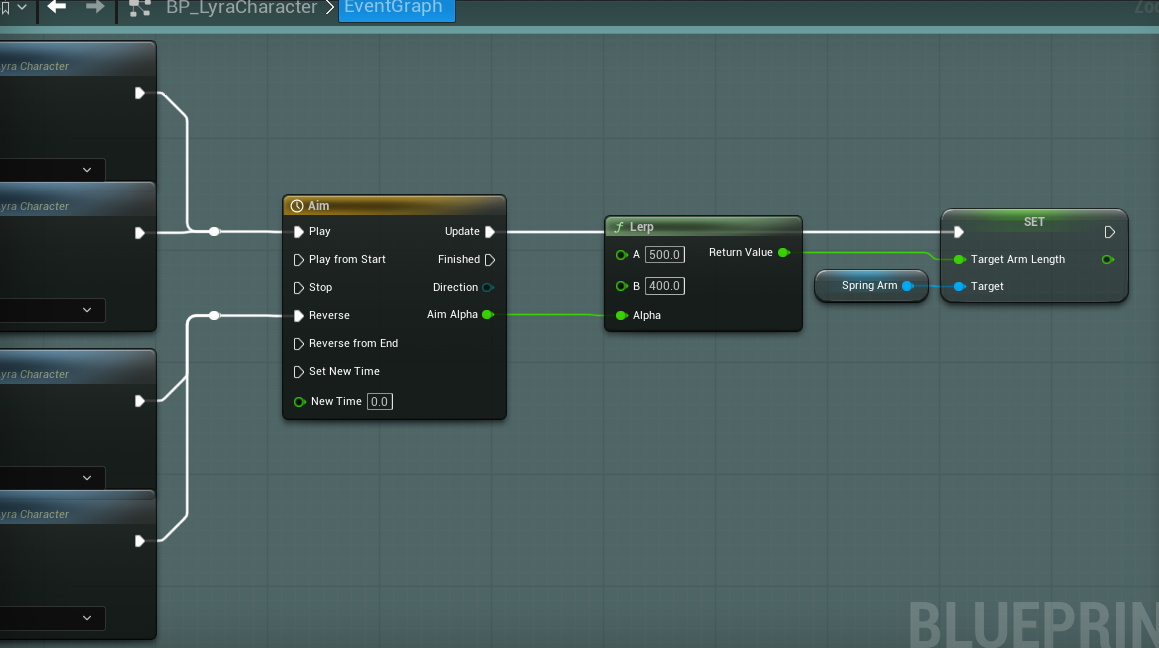
Task: Click the reroute node on Play wire
Action: (214, 232)
